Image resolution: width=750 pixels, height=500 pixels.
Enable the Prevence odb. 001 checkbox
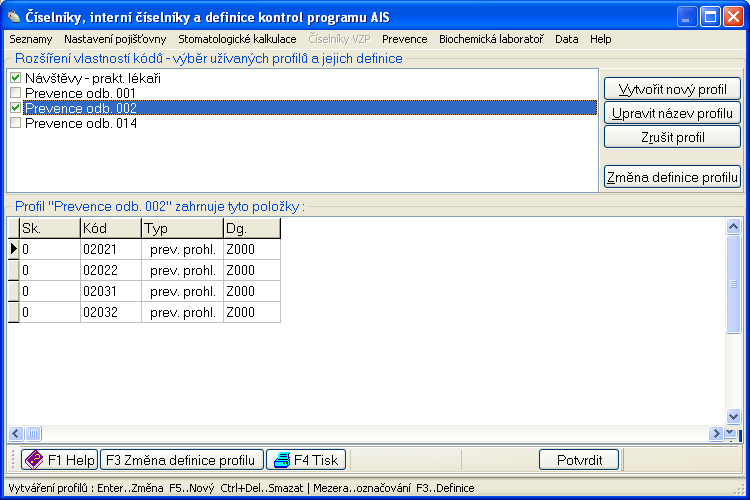15,93
